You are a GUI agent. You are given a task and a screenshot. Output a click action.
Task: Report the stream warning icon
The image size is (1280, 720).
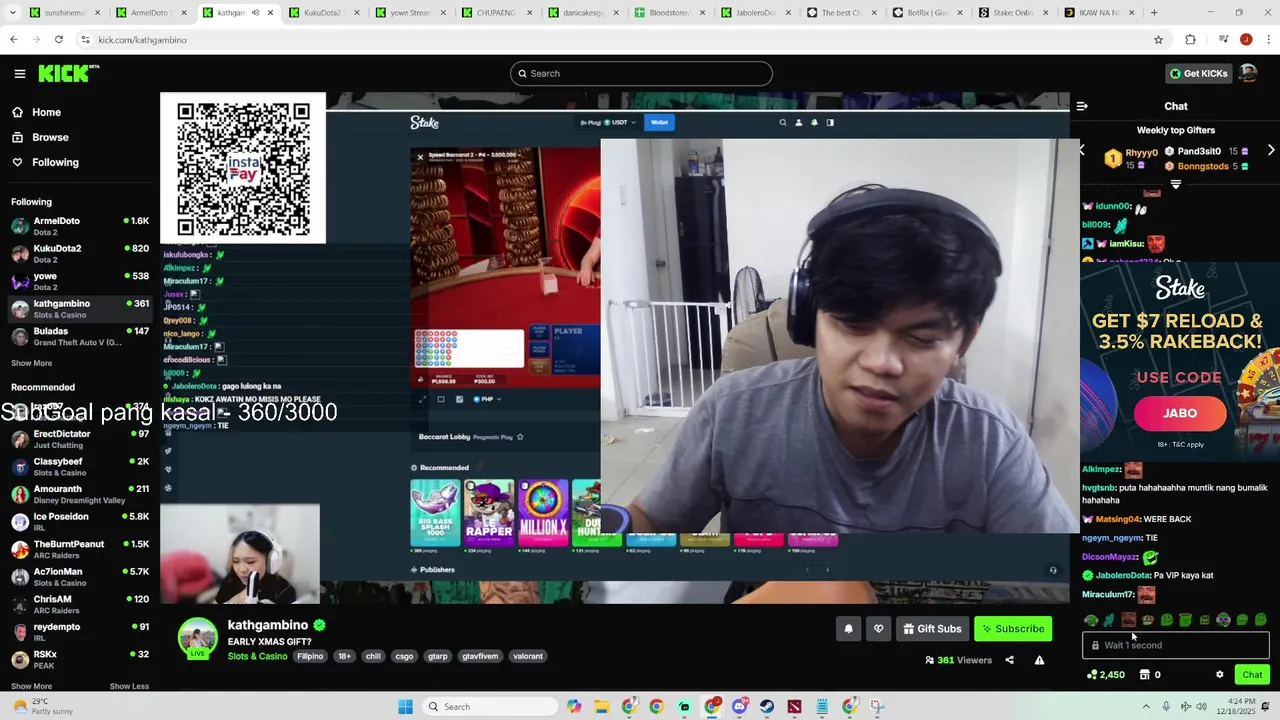1040,660
